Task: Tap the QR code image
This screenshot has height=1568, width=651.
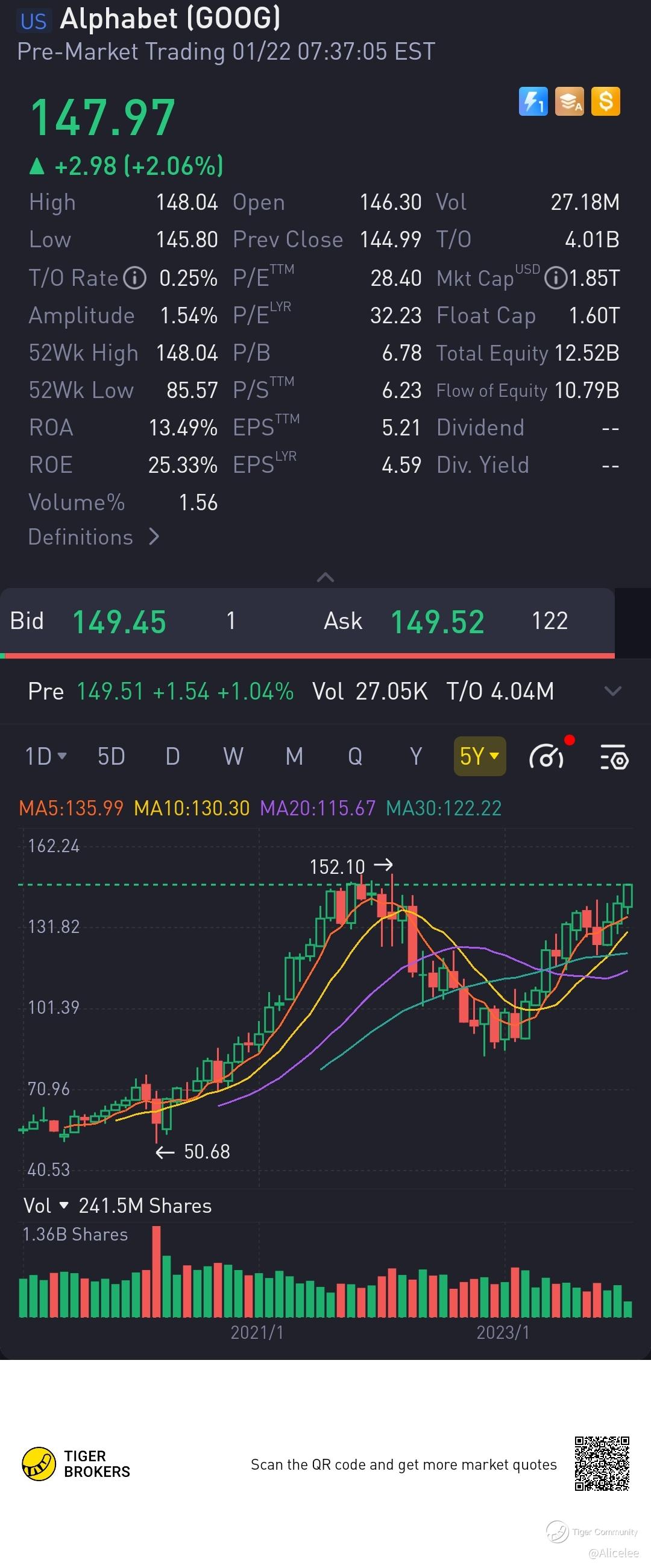Action: click(x=602, y=1463)
